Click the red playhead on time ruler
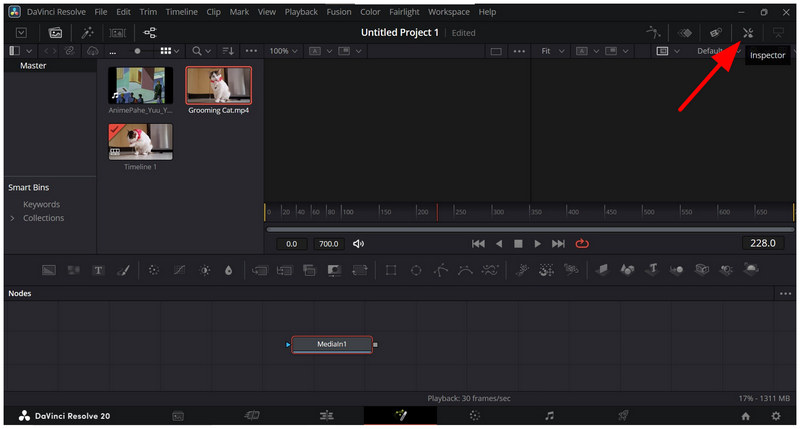The height and width of the screenshot is (429, 800). pos(437,212)
